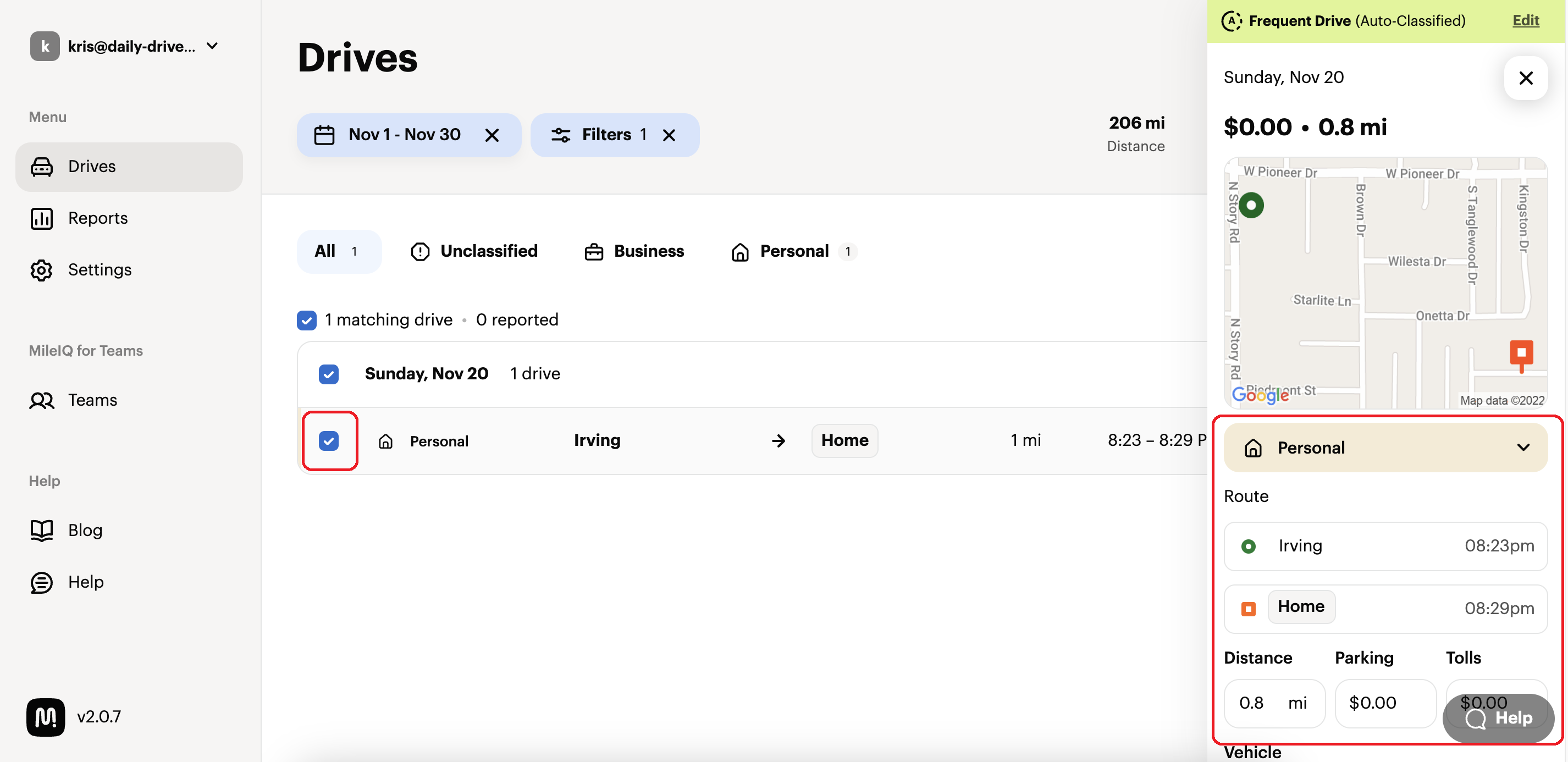Click the route map thumbnail
The image size is (1568, 762).
(1385, 283)
